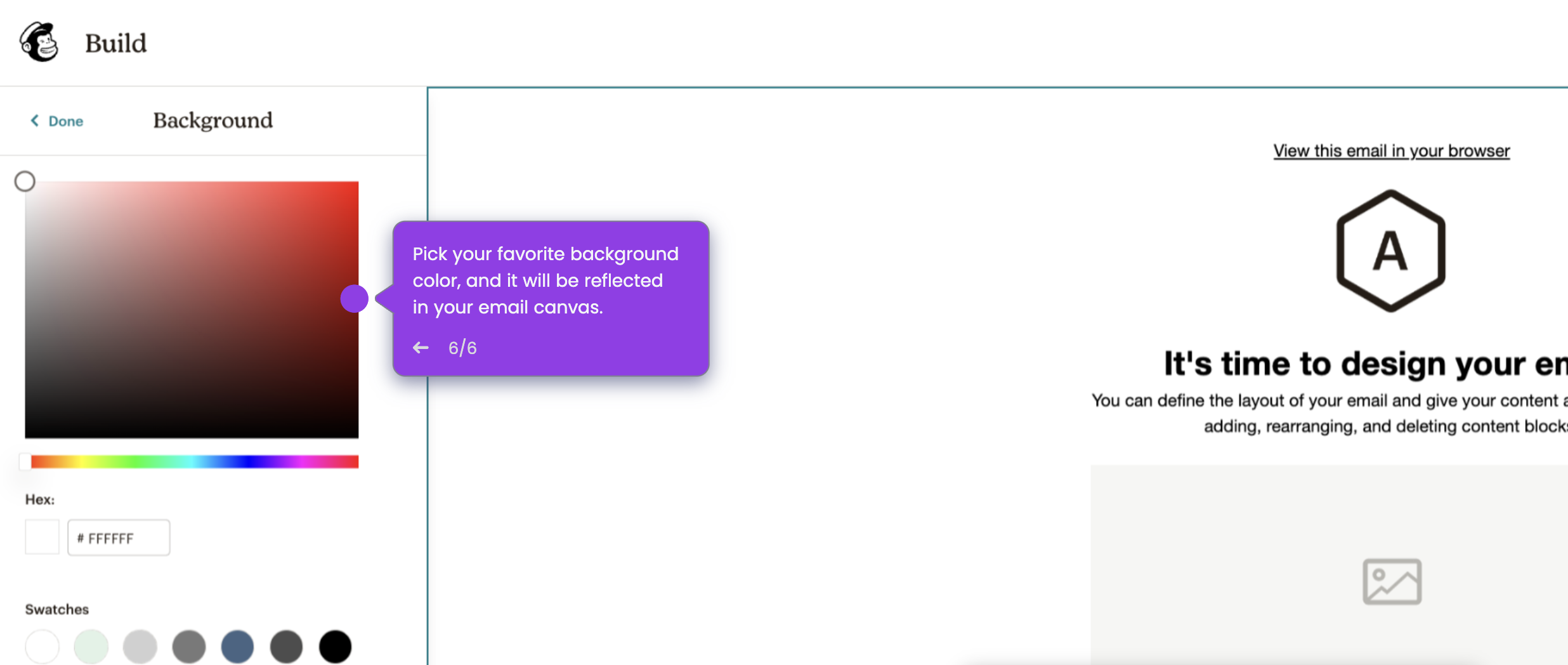
Task: Click the back arrow on the purple tour tooltip
Action: point(421,347)
